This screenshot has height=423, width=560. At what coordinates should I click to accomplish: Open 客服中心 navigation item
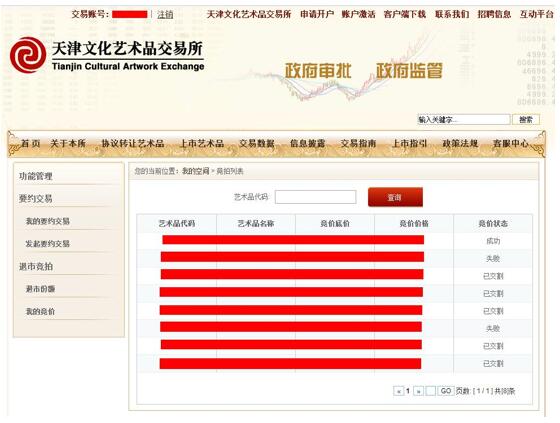point(510,144)
